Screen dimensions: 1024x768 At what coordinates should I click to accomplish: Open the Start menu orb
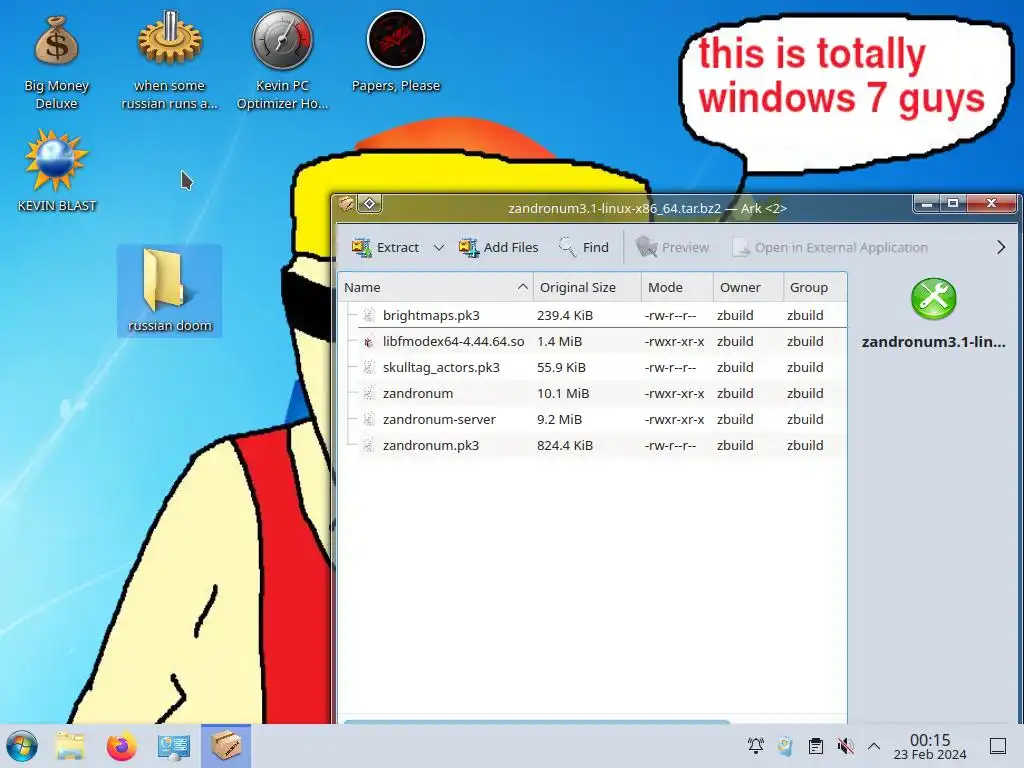pyautogui.click(x=22, y=746)
